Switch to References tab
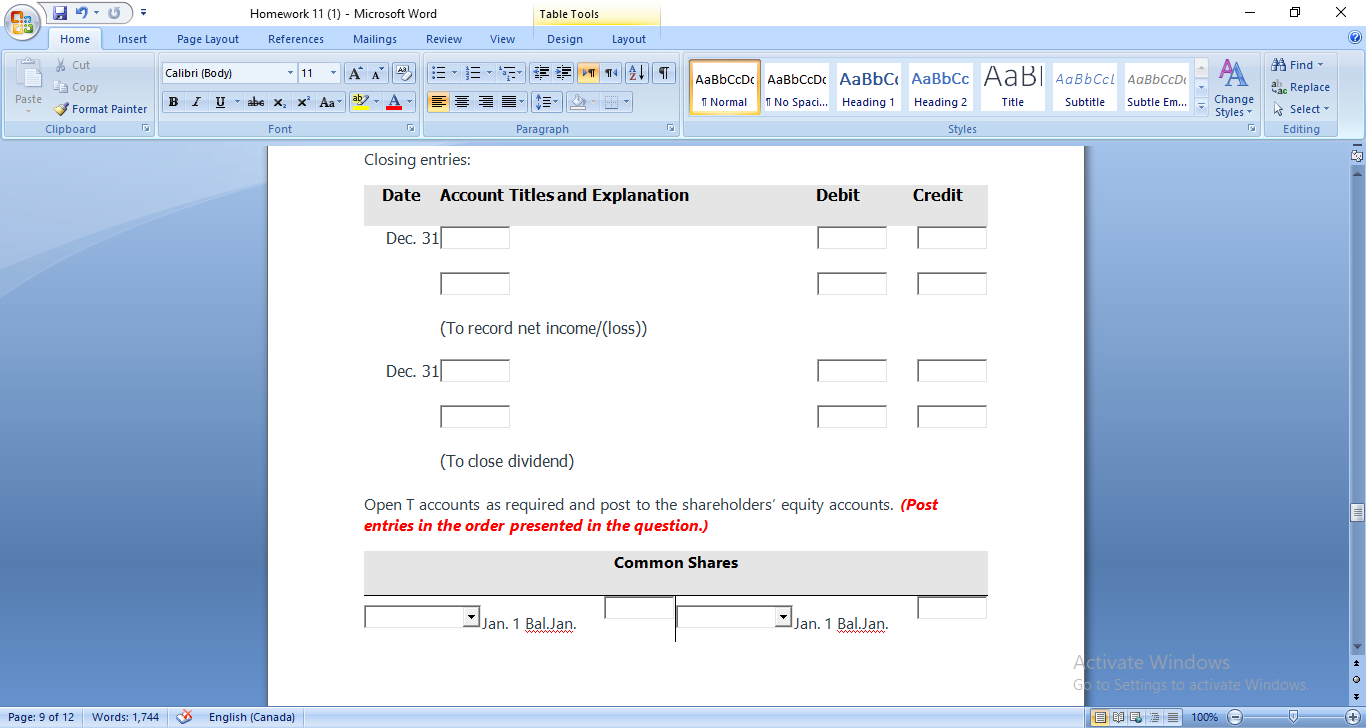Viewport: 1366px width, 728px height. [x=296, y=39]
